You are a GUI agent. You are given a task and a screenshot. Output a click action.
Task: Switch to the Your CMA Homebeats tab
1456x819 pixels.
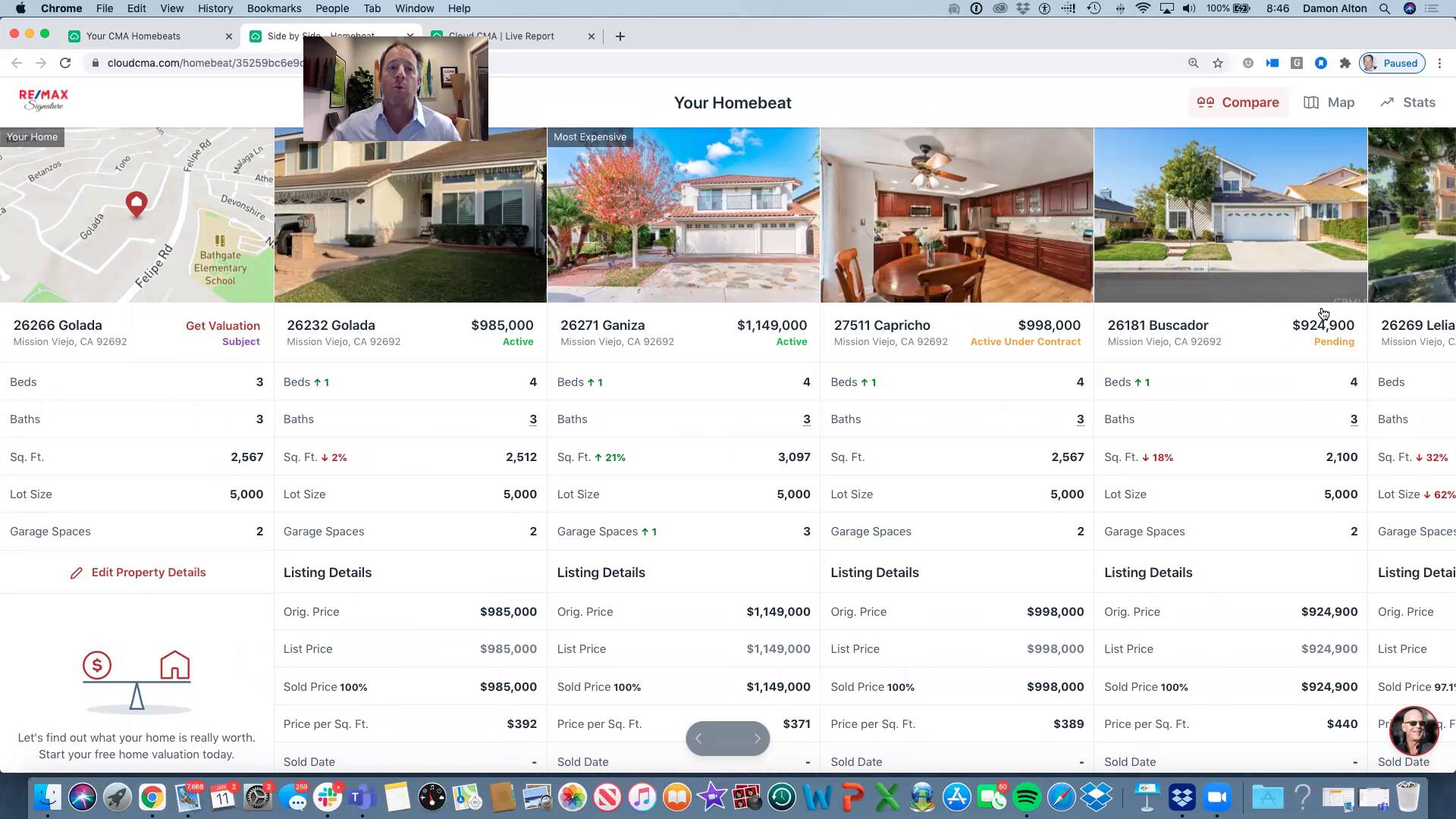133,36
